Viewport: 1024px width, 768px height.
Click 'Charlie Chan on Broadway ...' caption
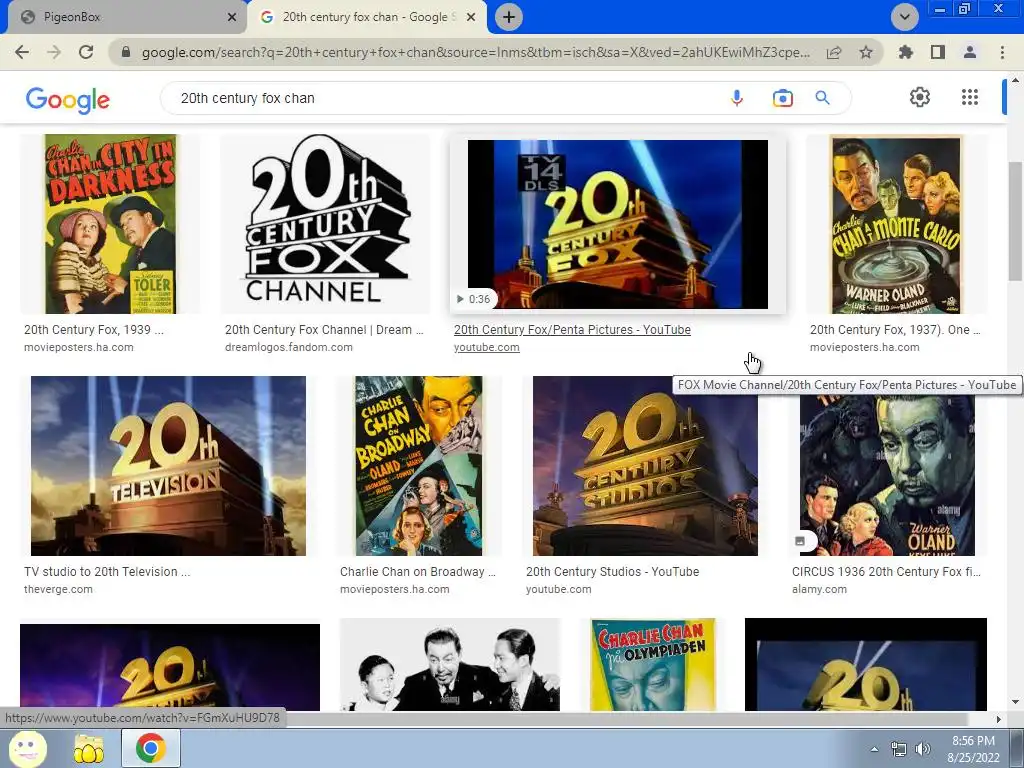418,571
